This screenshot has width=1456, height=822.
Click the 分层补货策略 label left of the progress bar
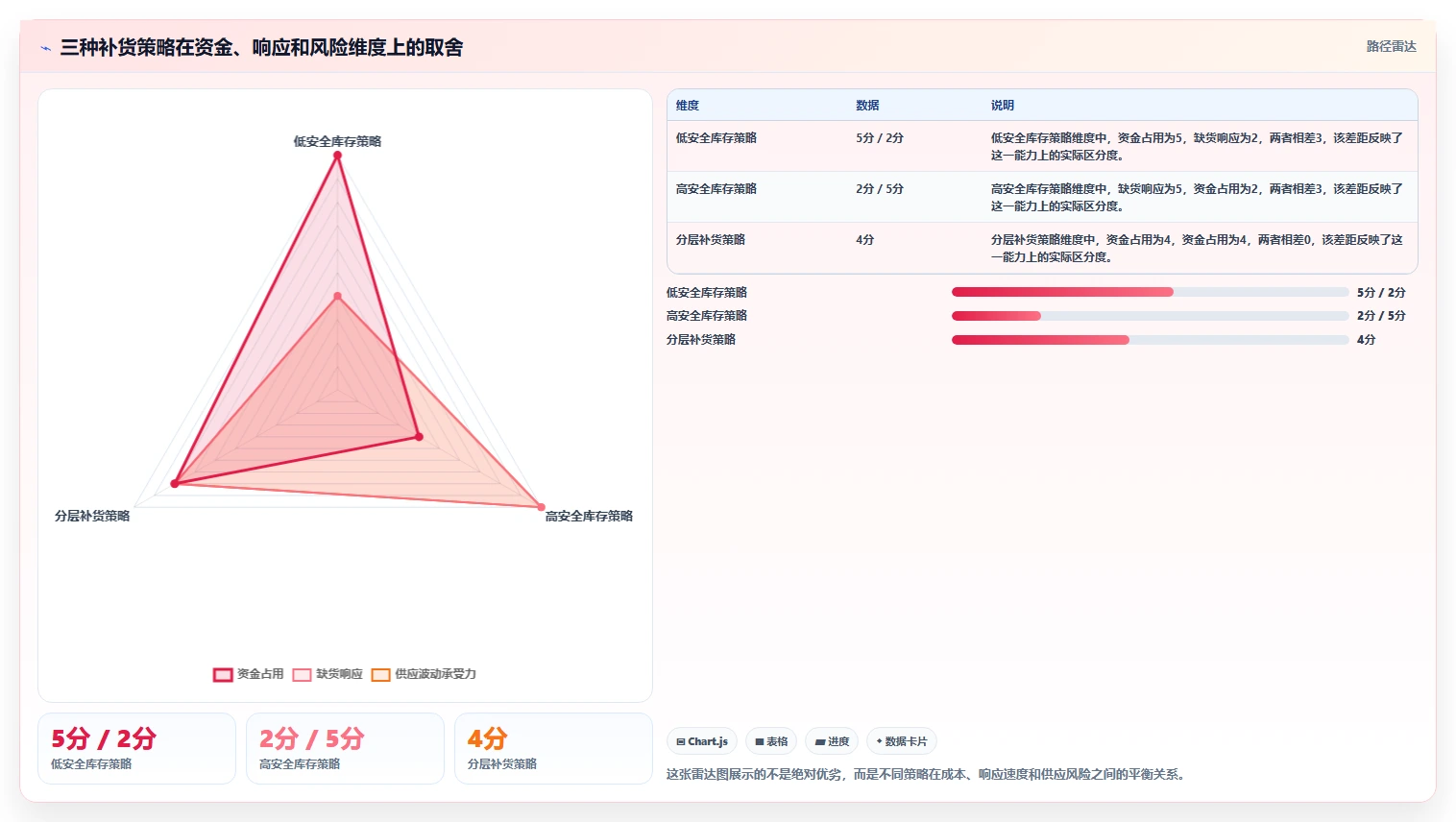pyautogui.click(x=701, y=340)
